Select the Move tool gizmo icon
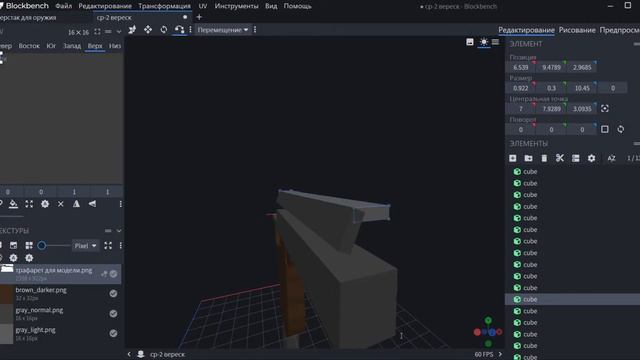The width and height of the screenshot is (640, 360). (132, 29)
